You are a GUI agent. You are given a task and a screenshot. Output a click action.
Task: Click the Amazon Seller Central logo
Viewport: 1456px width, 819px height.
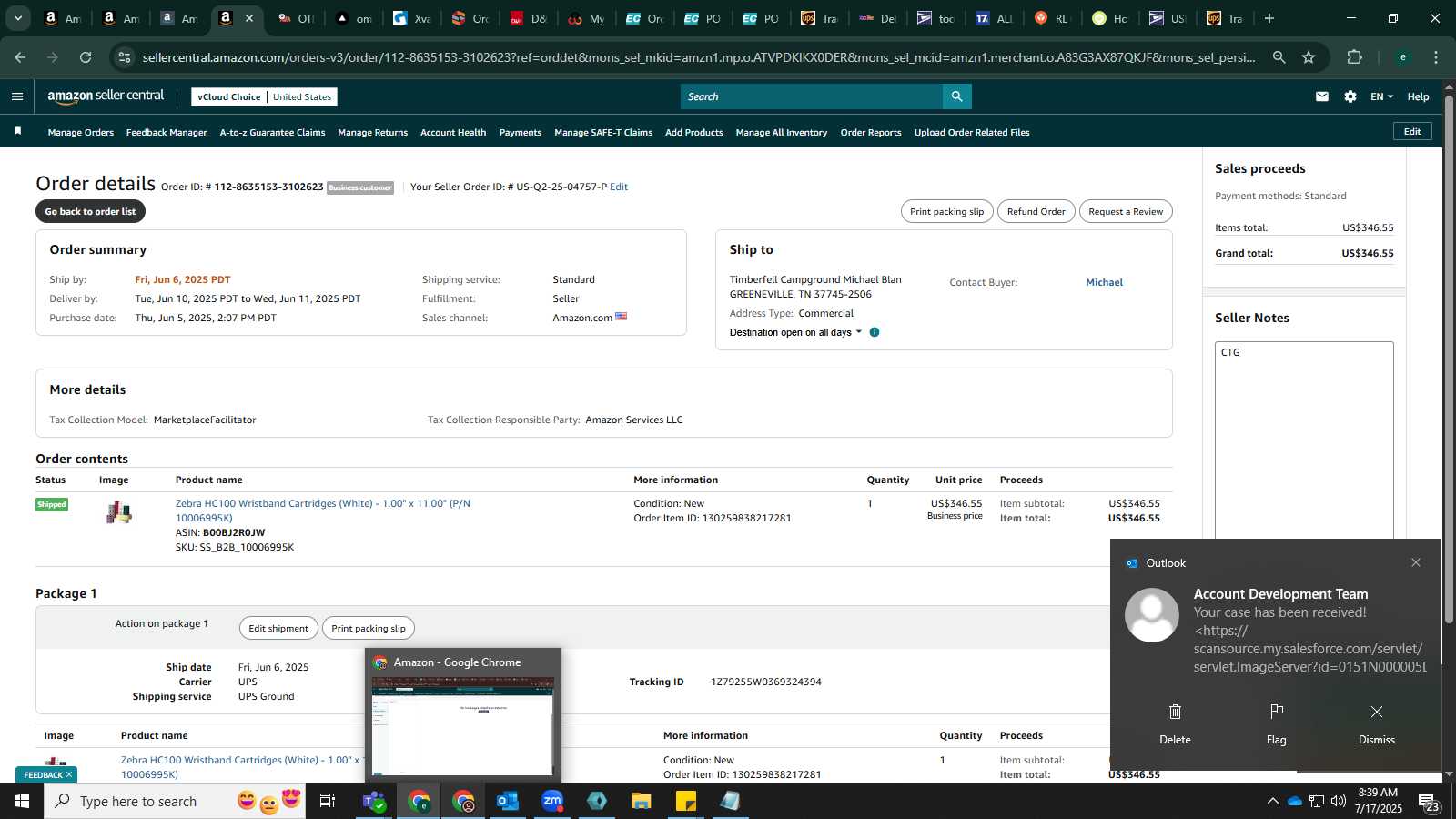106,96
